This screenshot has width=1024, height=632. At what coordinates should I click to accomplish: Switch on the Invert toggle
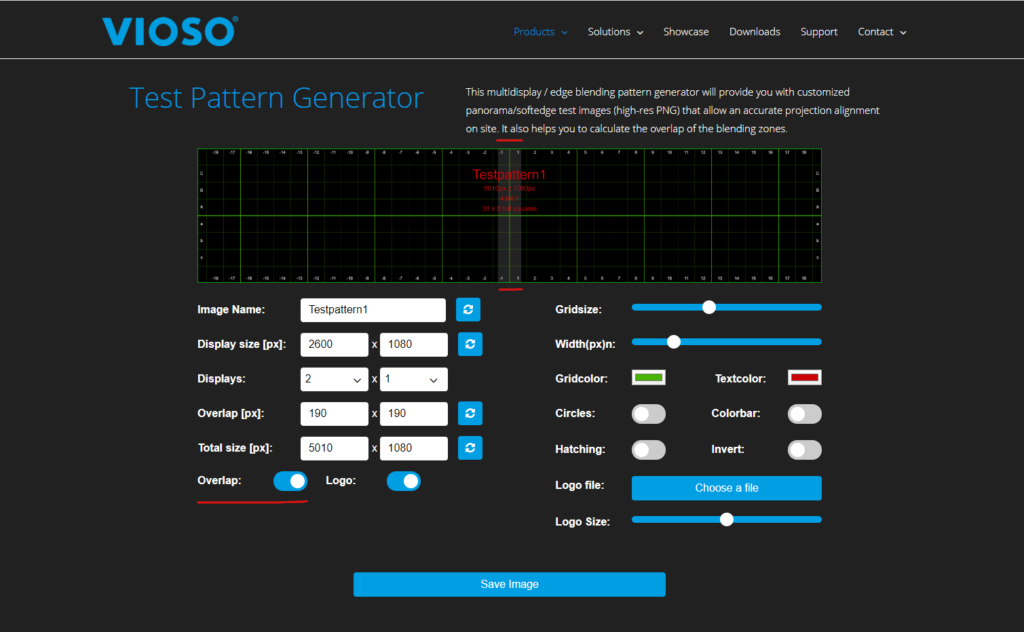[805, 450]
